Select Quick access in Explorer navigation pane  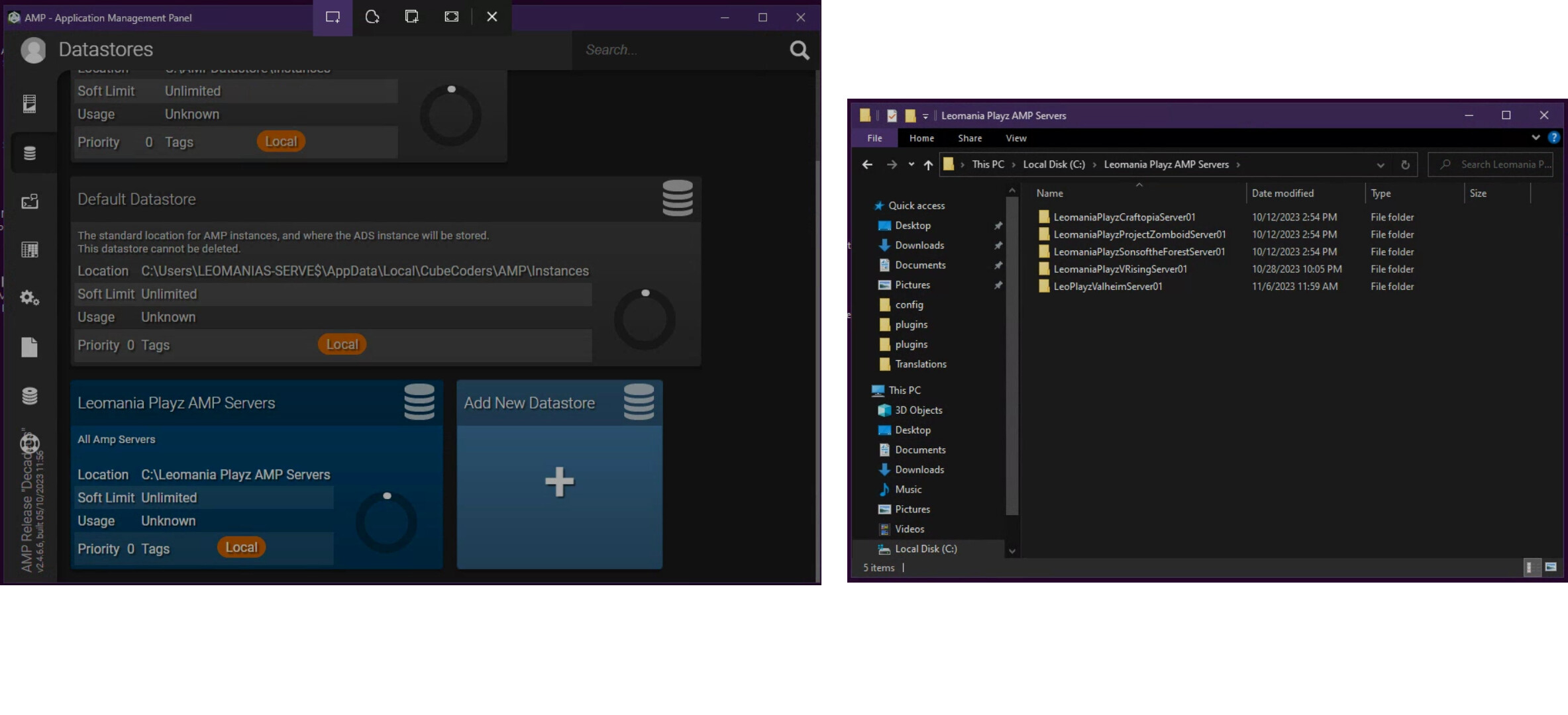pos(916,206)
